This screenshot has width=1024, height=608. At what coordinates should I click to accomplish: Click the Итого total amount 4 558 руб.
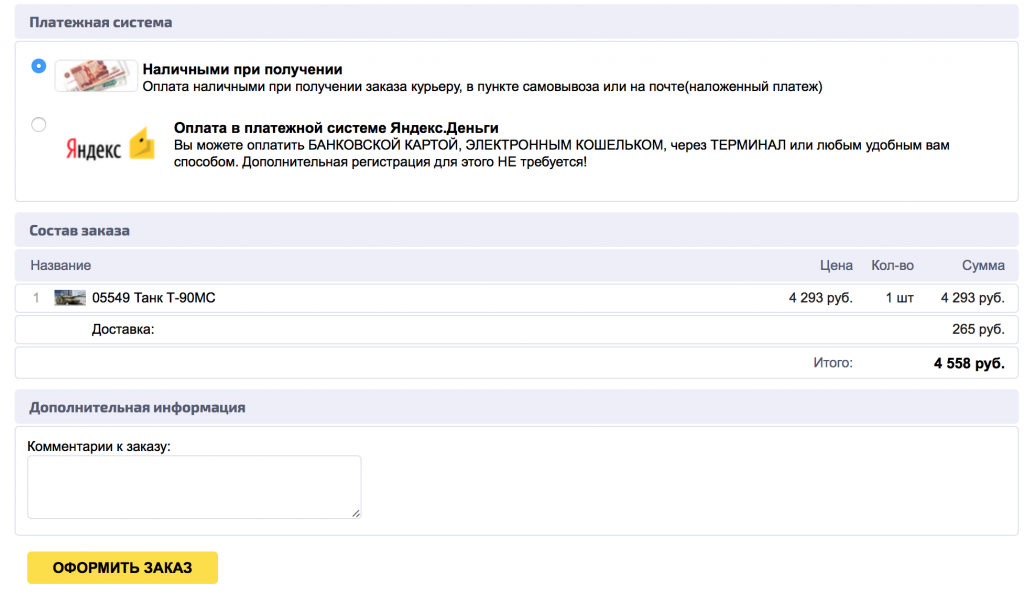[971, 363]
